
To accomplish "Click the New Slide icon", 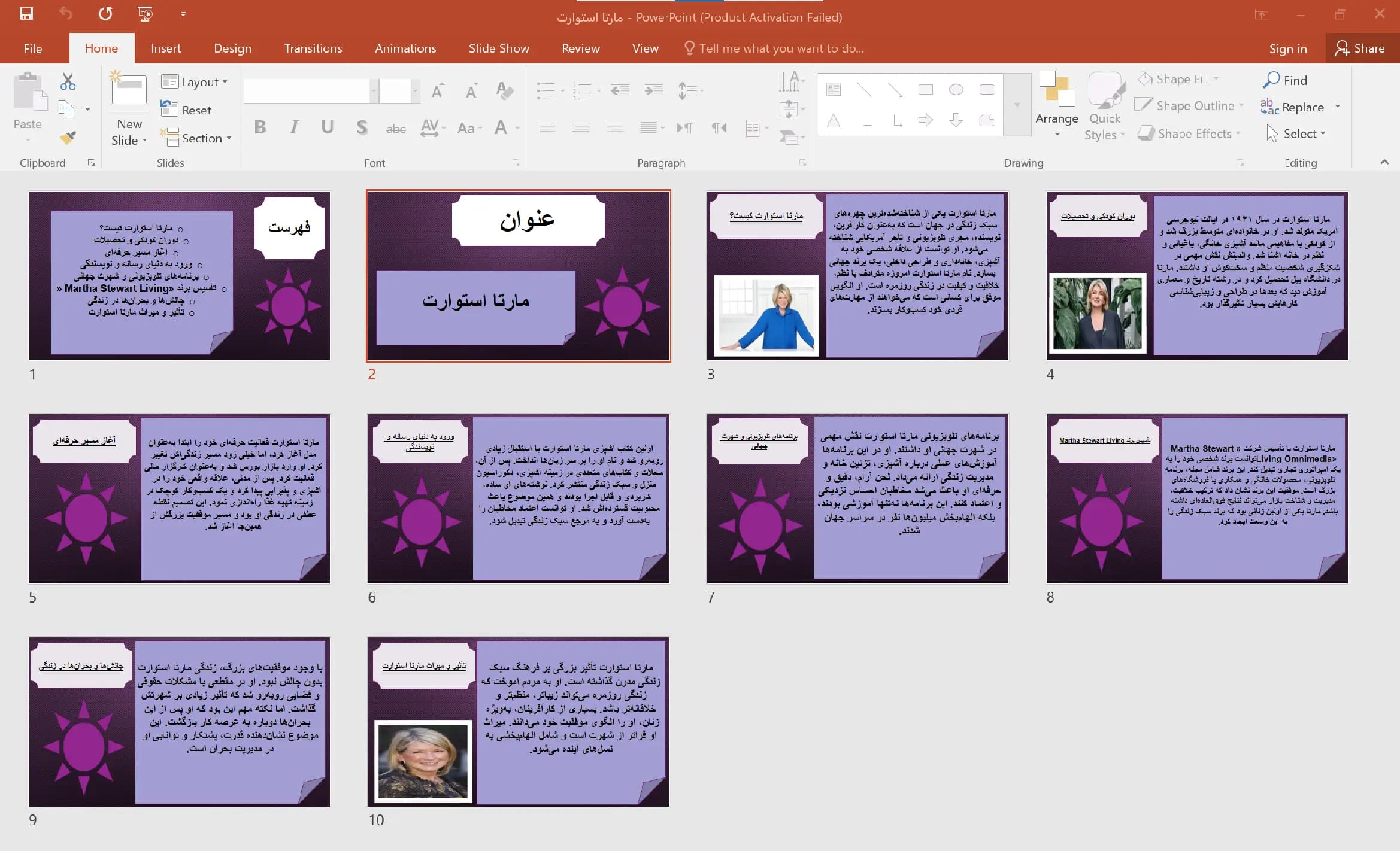I will pos(129,90).
